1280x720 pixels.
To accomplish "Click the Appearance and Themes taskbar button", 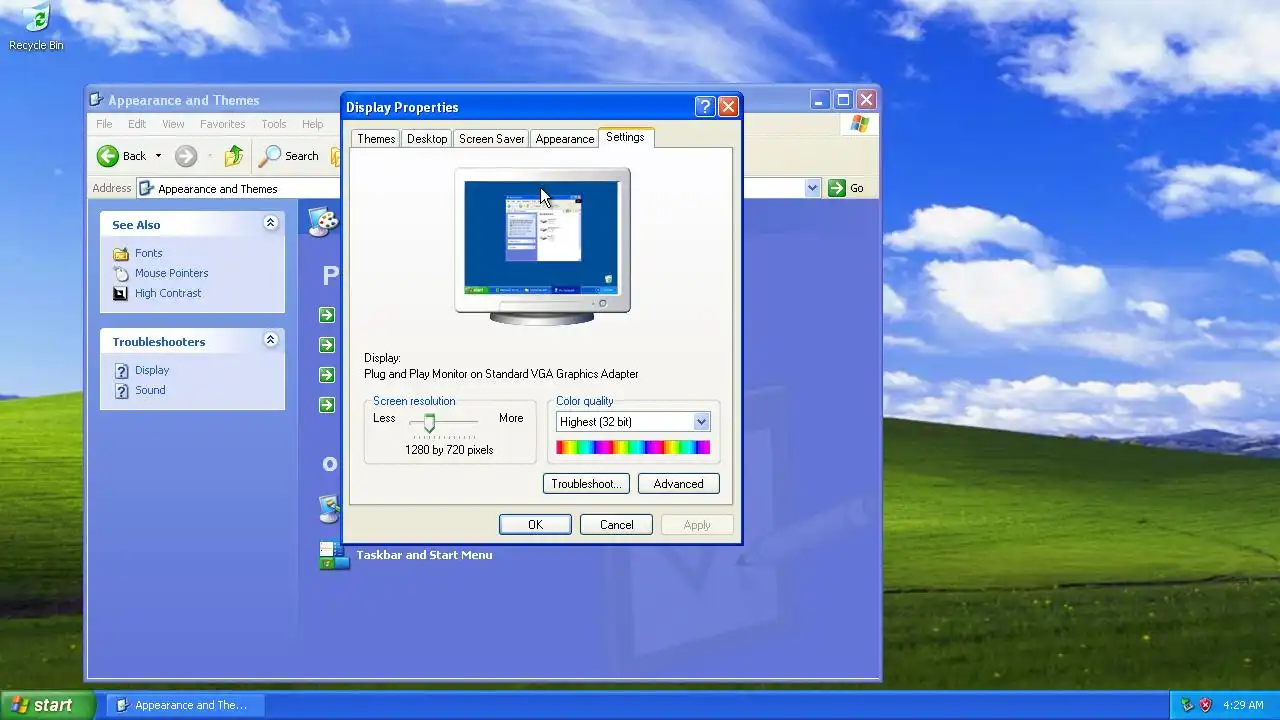I will [x=185, y=705].
